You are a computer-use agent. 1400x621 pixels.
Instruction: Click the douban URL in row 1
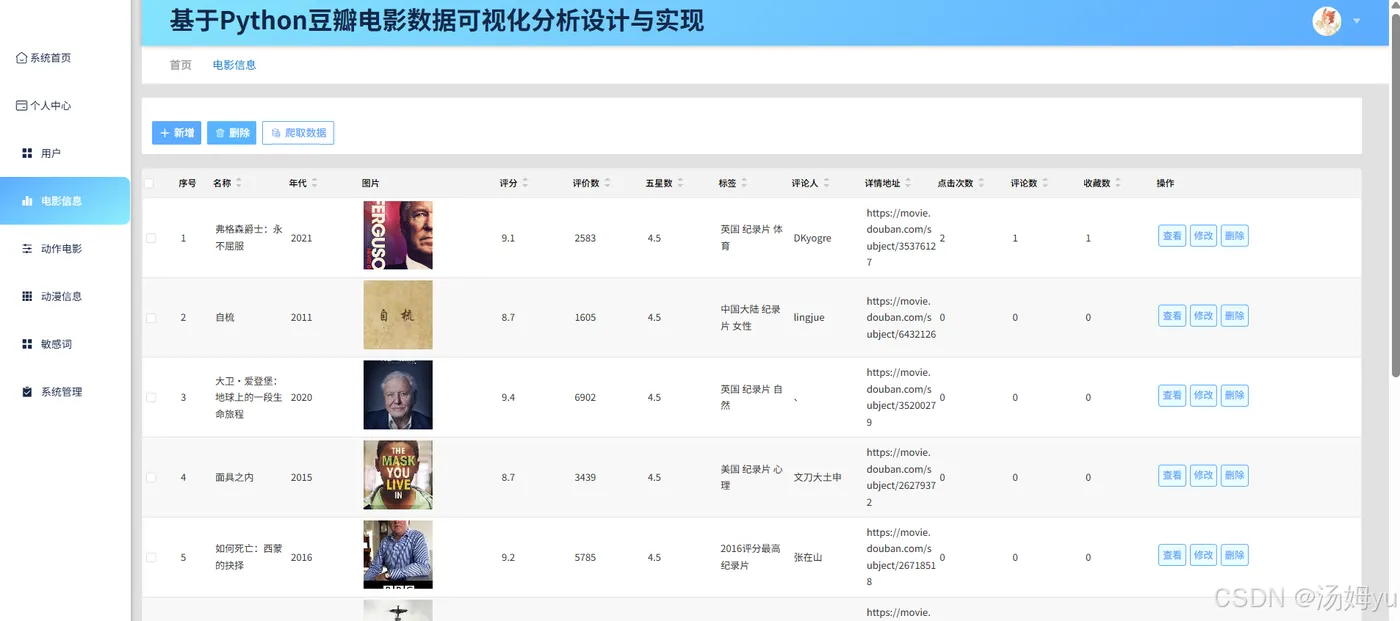pyautogui.click(x=901, y=238)
